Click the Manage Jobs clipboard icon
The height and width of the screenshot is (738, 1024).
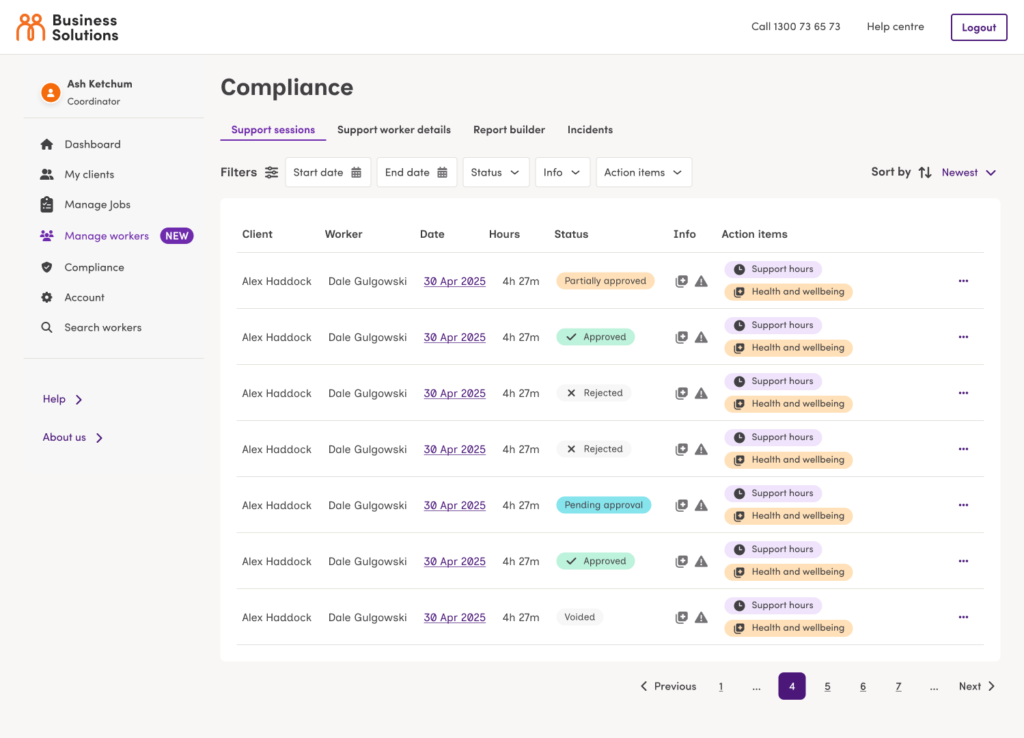[x=46, y=205]
